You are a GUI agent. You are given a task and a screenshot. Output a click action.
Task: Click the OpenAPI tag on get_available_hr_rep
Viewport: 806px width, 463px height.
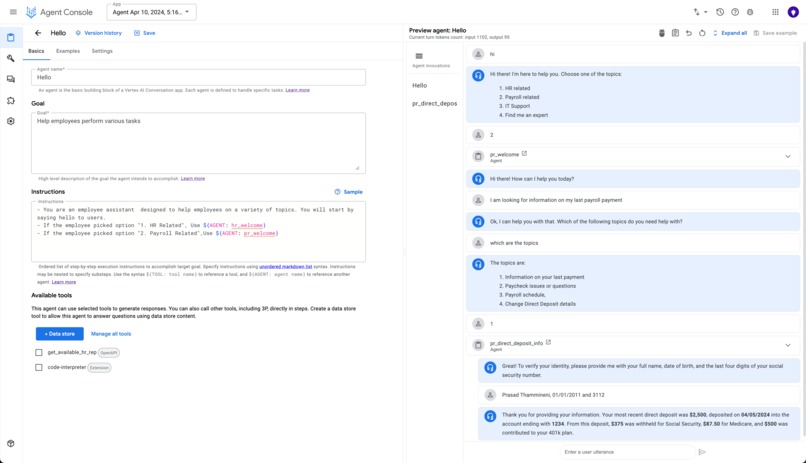tap(109, 353)
